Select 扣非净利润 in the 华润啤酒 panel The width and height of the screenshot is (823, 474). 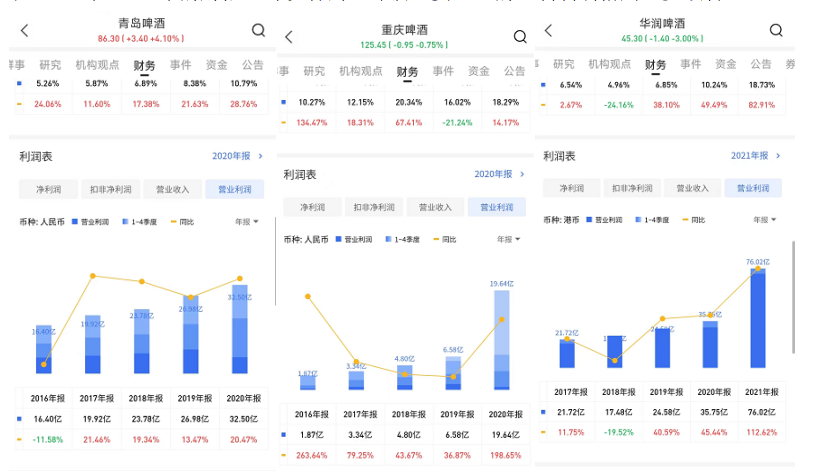(x=632, y=188)
